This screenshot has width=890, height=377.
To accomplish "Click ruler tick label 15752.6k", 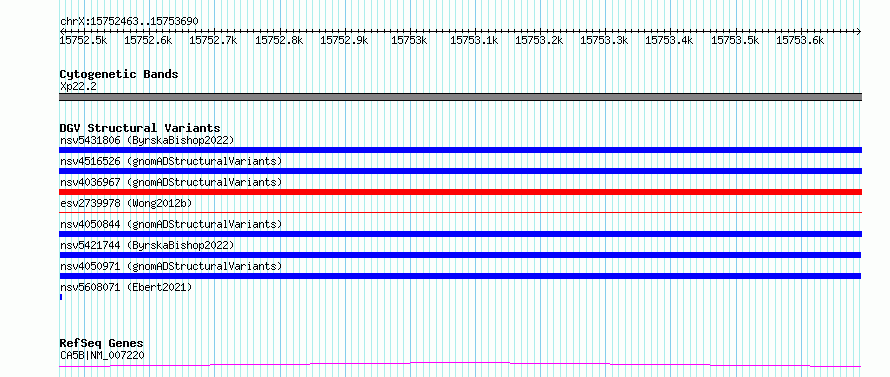I will pos(149,40).
